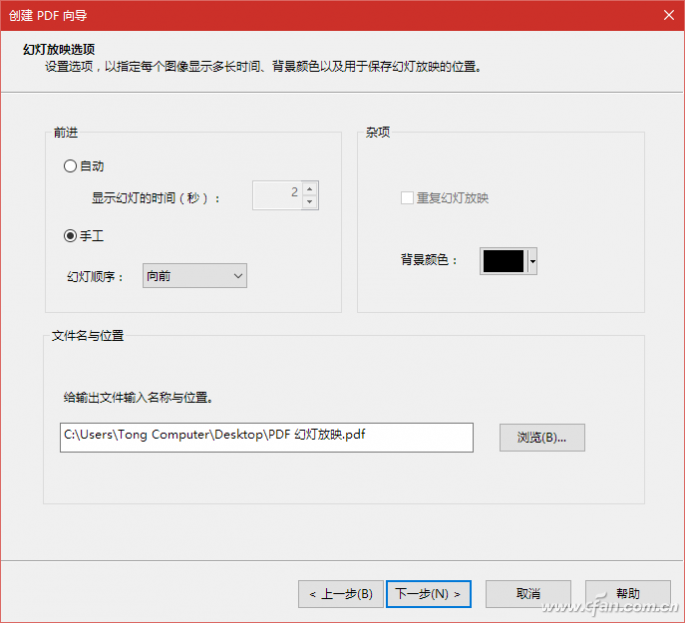The image size is (685, 623).
Task: Click the 给输出文件输入名称与位置 text
Action: pos(138,398)
